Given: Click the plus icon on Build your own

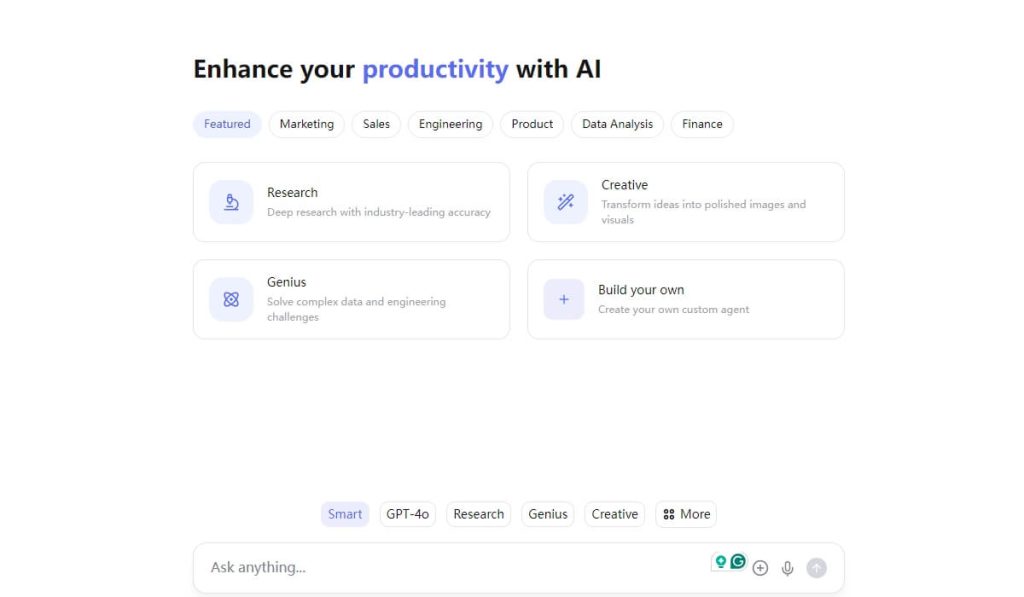Looking at the screenshot, I should tap(564, 299).
